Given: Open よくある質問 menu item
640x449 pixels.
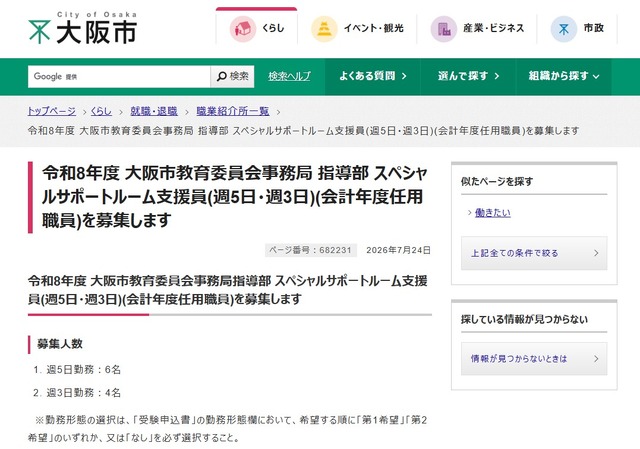Looking at the screenshot, I should point(373,76).
